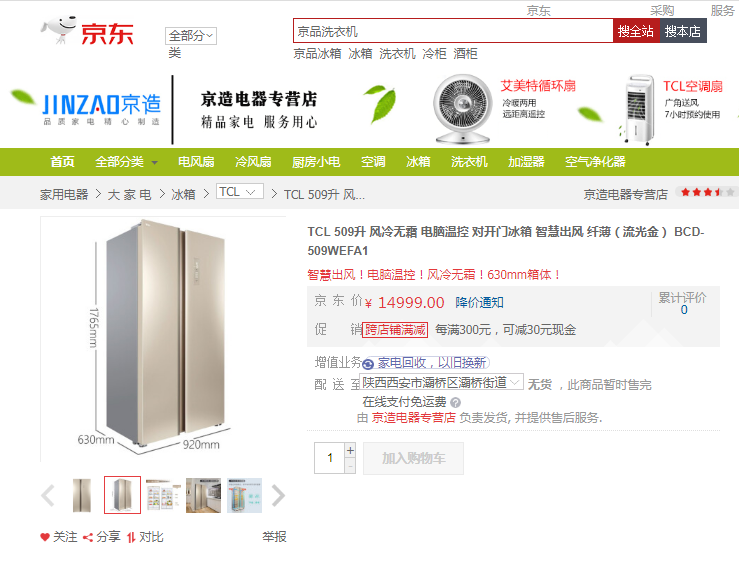Click the share icon
This screenshot has height=581, width=739.
pyautogui.click(x=87, y=537)
